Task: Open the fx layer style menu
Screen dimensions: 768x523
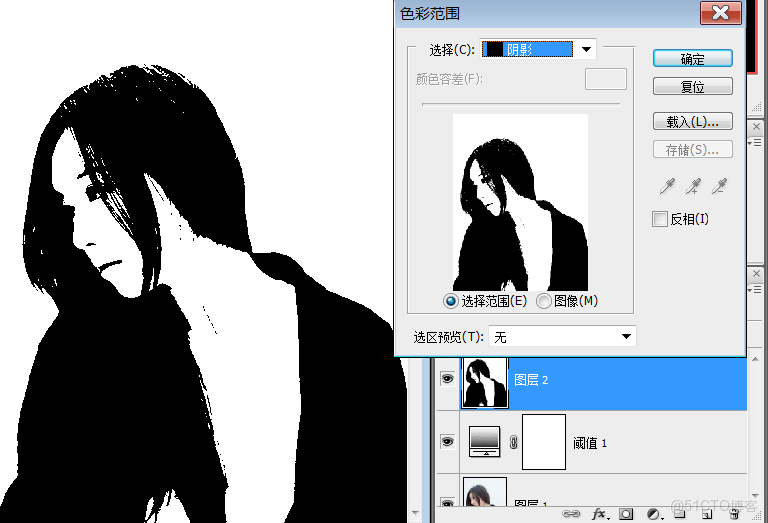Action: 600,514
